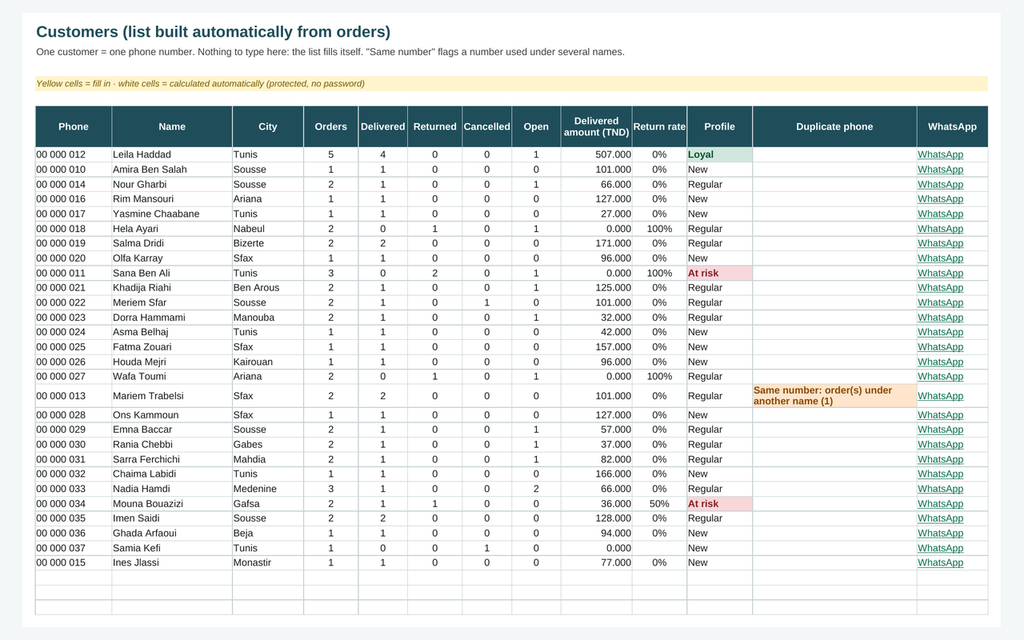This screenshot has width=1024, height=640.
Task: Select the city cell Manouba
Action: point(268,317)
